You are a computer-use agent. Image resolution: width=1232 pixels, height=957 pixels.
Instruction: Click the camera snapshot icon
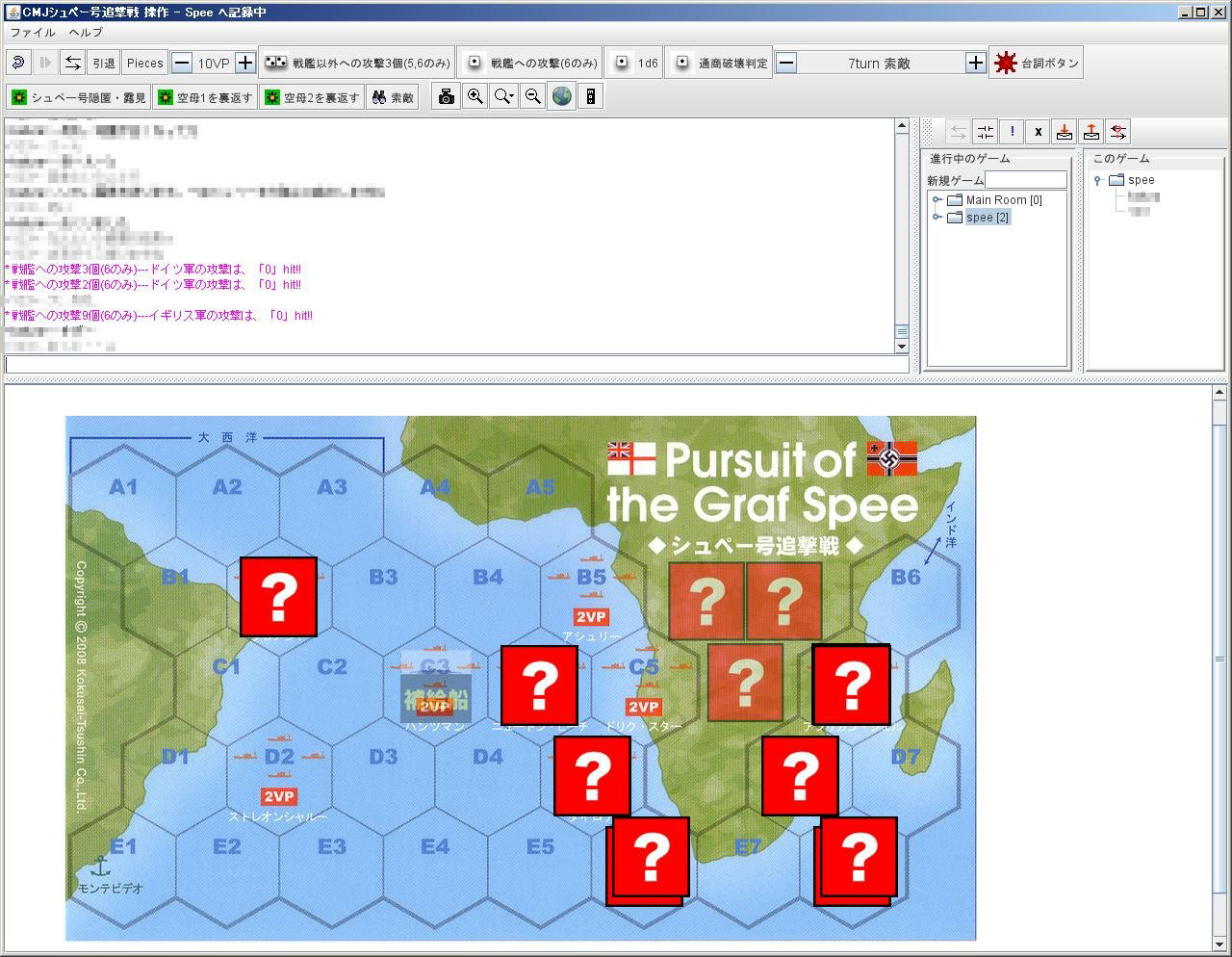(446, 97)
